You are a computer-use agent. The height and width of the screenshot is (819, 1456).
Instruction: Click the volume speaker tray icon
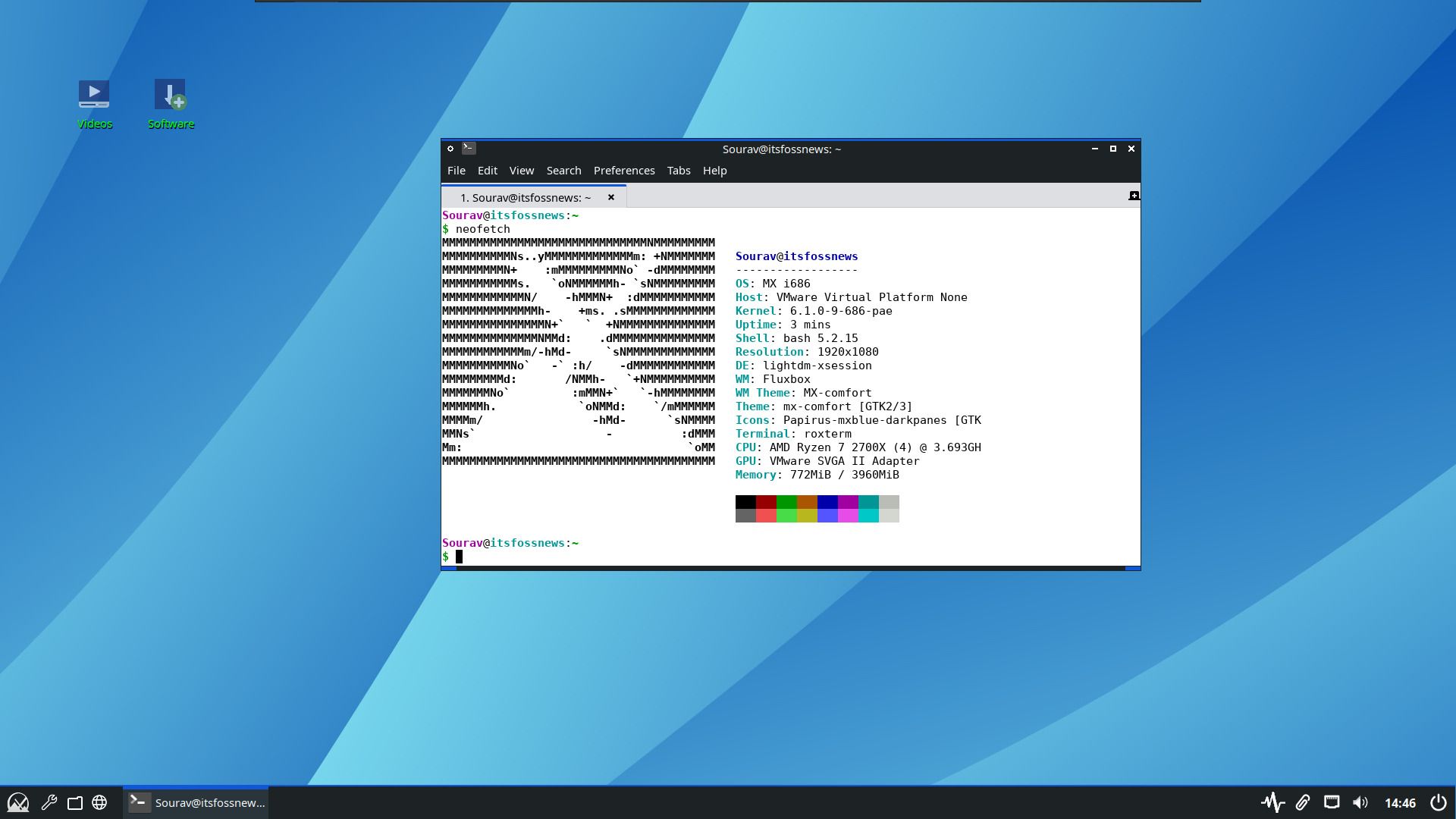point(1360,802)
